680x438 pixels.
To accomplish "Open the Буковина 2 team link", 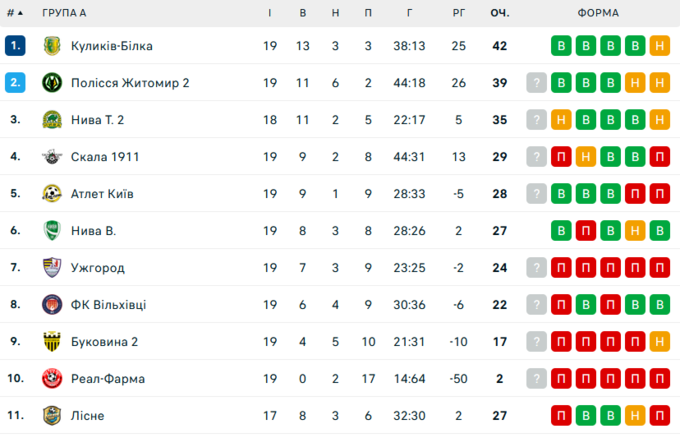I will point(105,342).
